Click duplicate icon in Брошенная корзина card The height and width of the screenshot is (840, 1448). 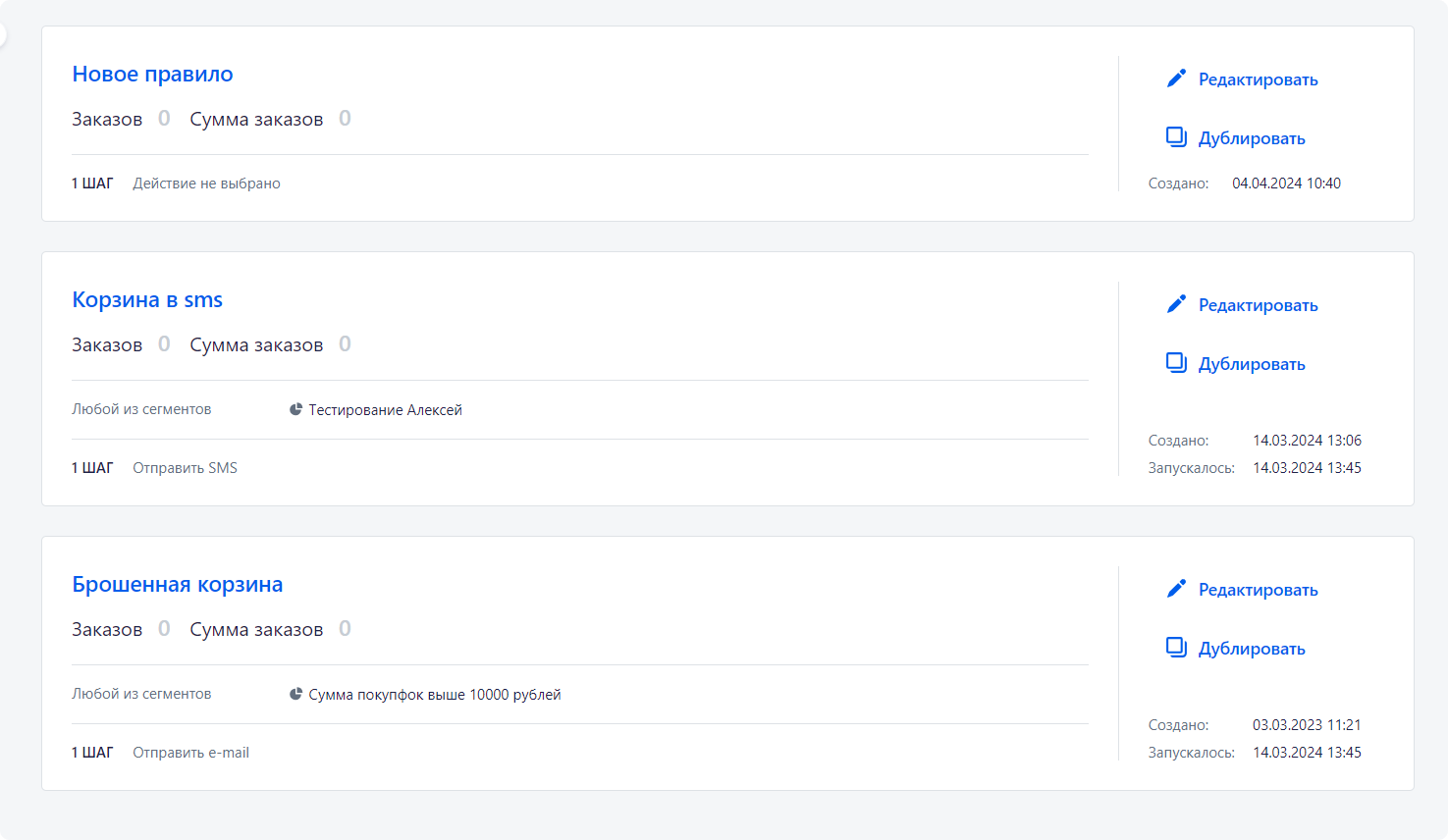(1176, 648)
